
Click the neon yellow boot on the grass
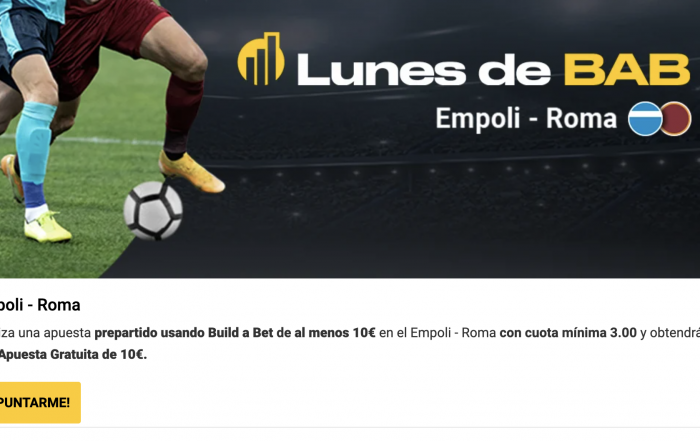click(x=47, y=227)
